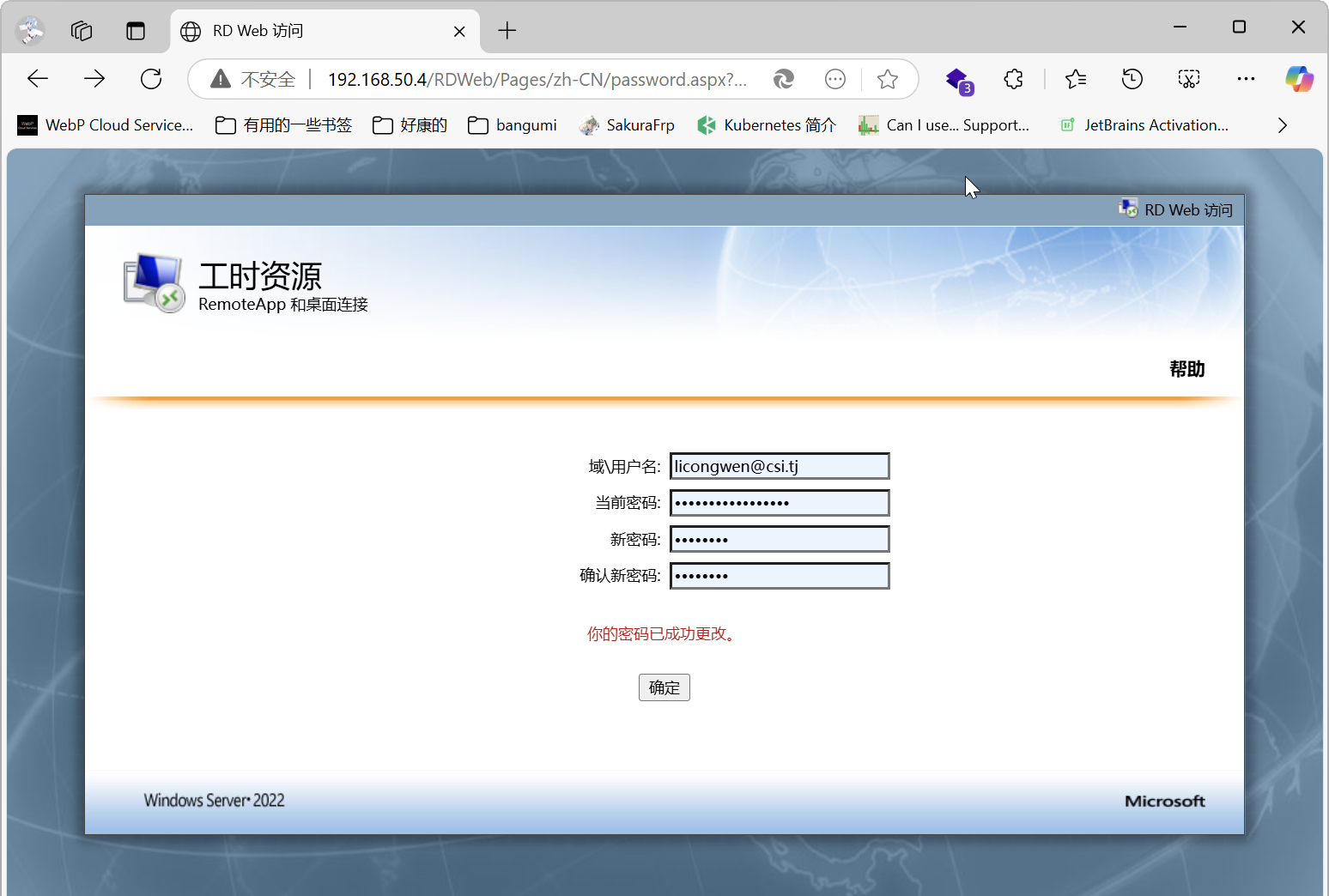Viewport: 1329px width, 896px height.
Task: Open a new tab with plus button
Action: [507, 31]
